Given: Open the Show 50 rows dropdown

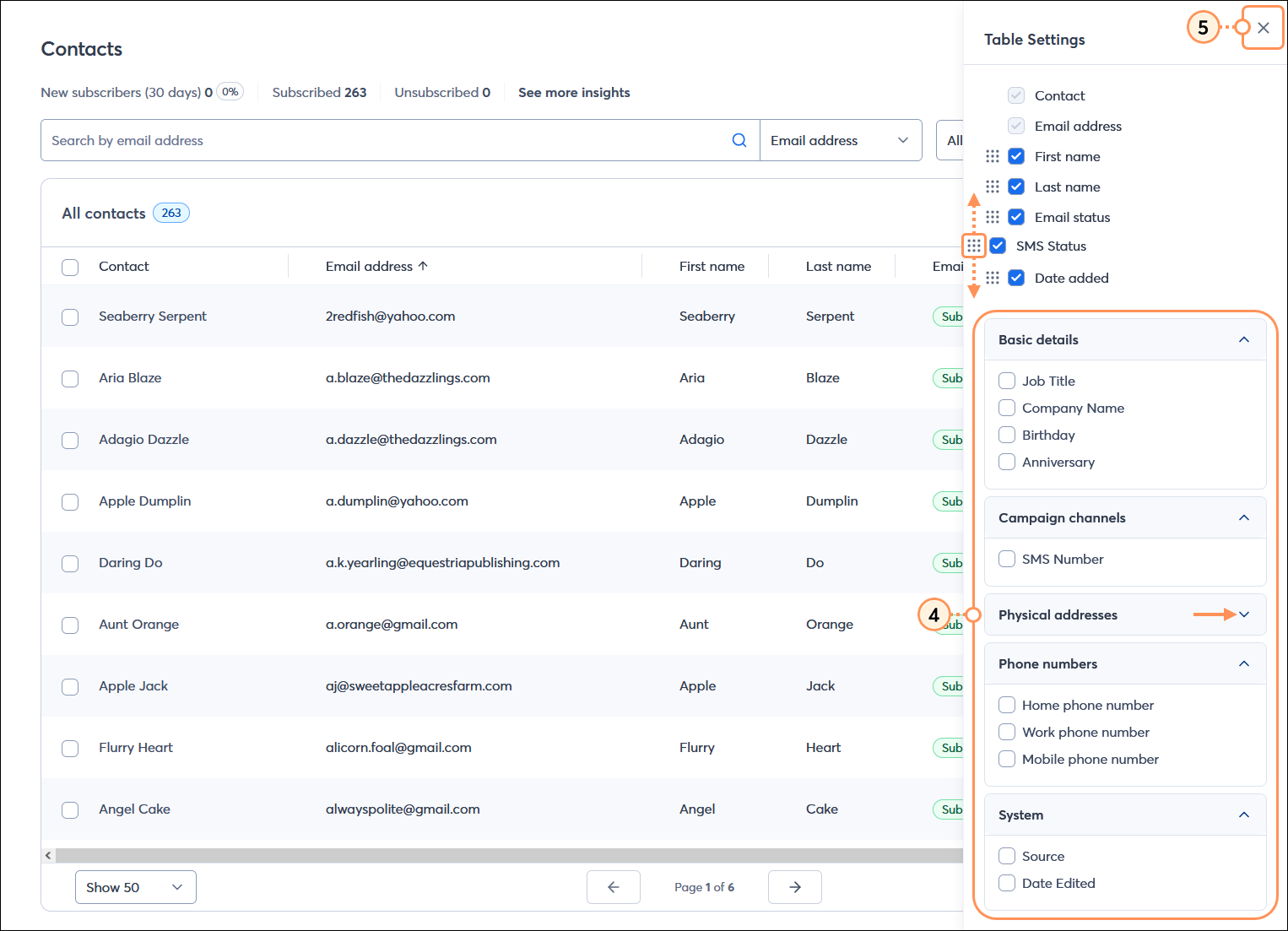Looking at the screenshot, I should [136, 887].
